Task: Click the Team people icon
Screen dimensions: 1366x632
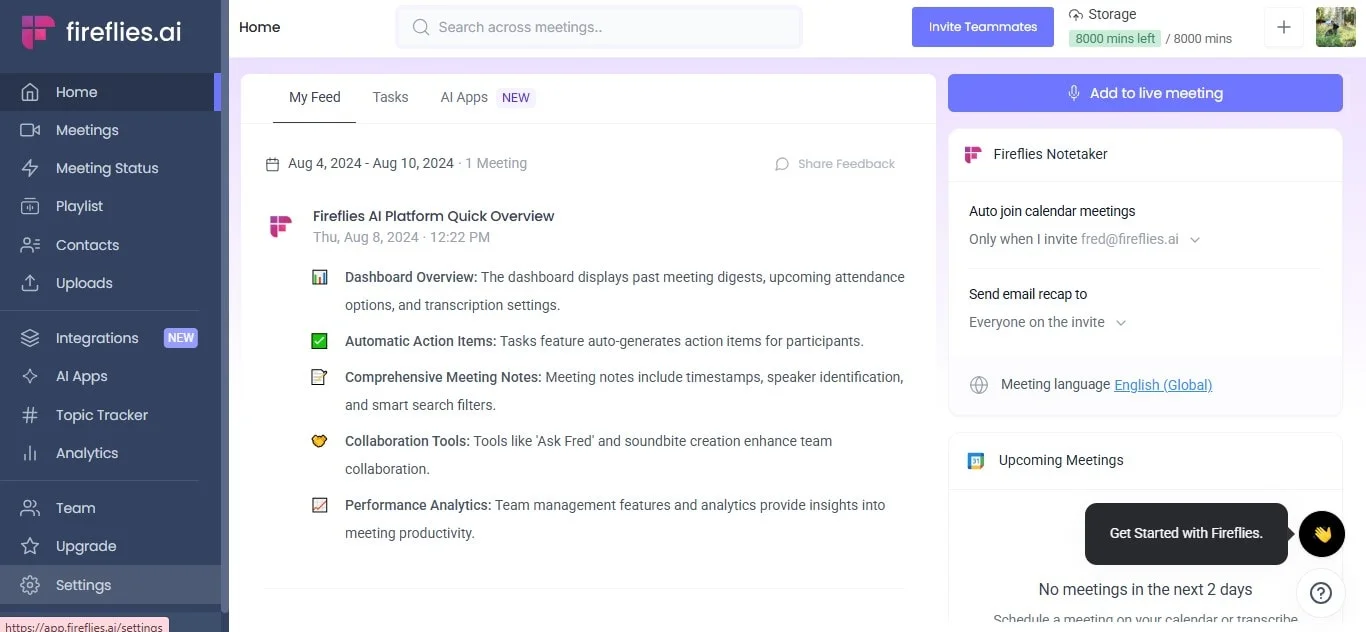Action: [30, 508]
